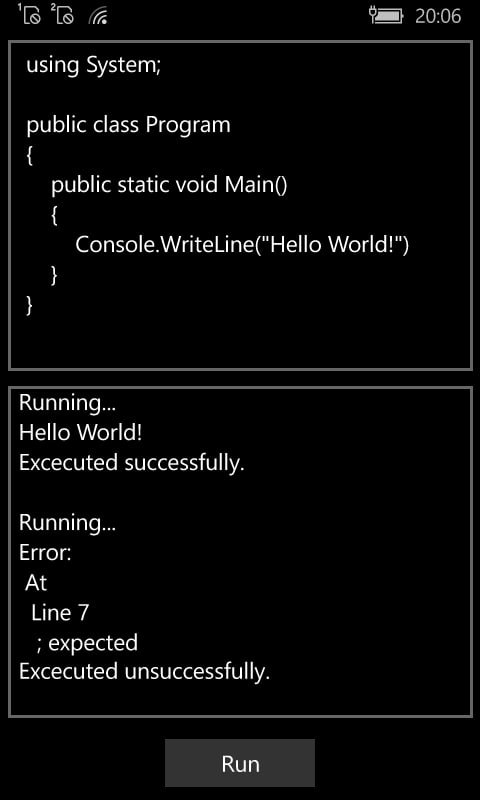Tap the Wi-Fi signal icon
This screenshot has width=480, height=800.
(x=97, y=16)
